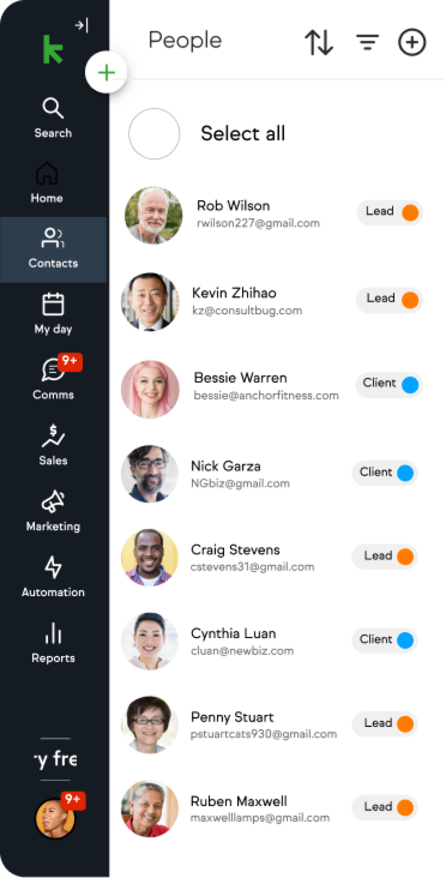
Task: Open Comms messages with 9+ badge
Action: [53, 378]
